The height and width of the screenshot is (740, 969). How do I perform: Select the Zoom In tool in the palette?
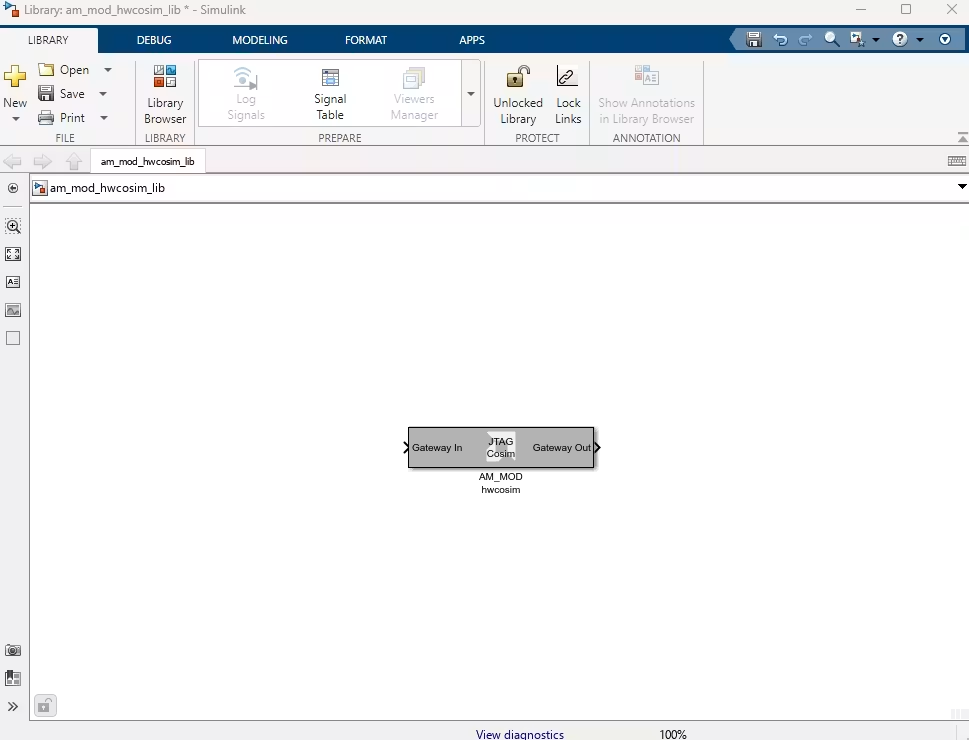(x=13, y=226)
